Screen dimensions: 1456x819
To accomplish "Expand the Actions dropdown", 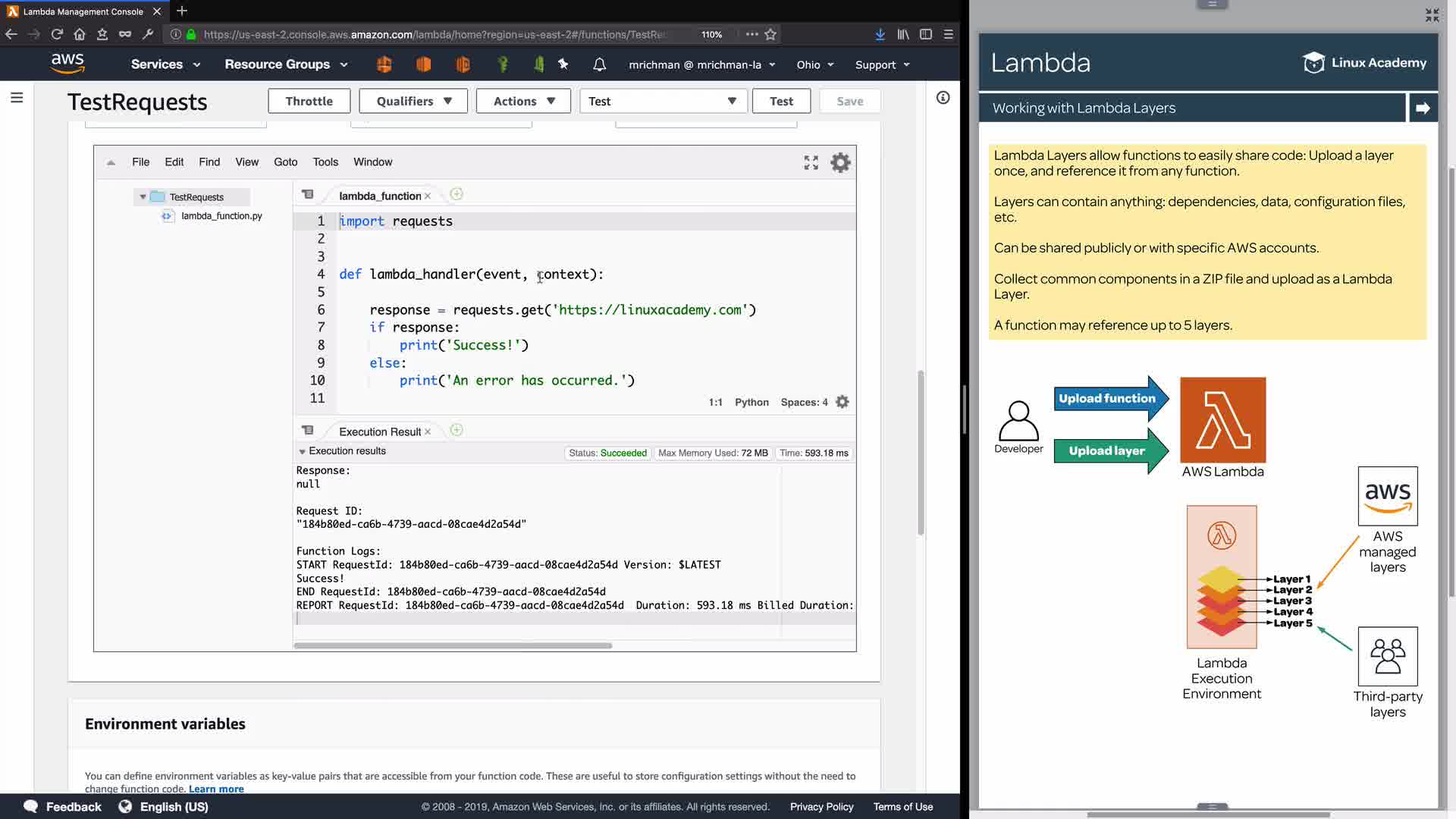I will click(523, 101).
